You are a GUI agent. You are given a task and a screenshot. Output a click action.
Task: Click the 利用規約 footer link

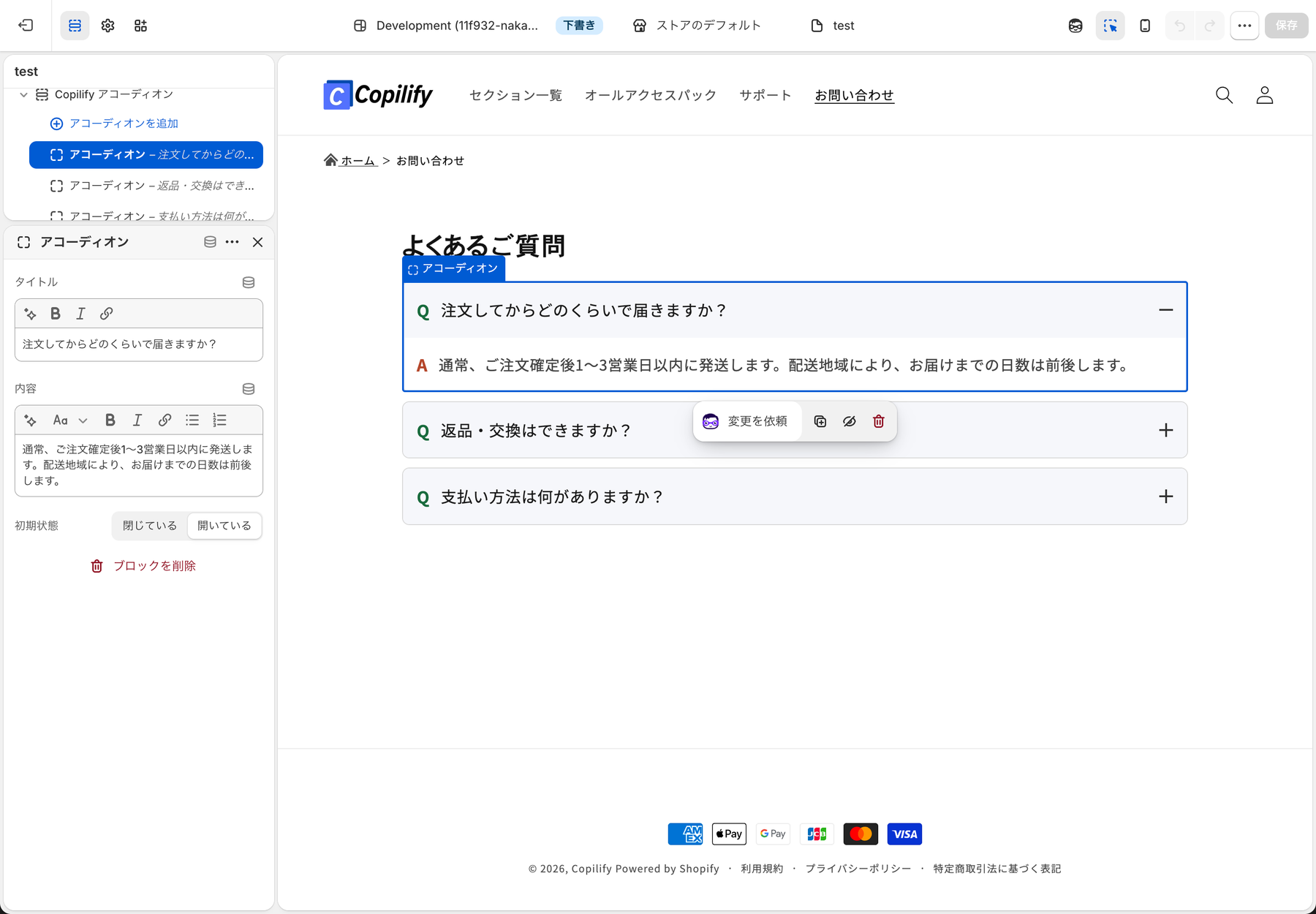tap(762, 869)
